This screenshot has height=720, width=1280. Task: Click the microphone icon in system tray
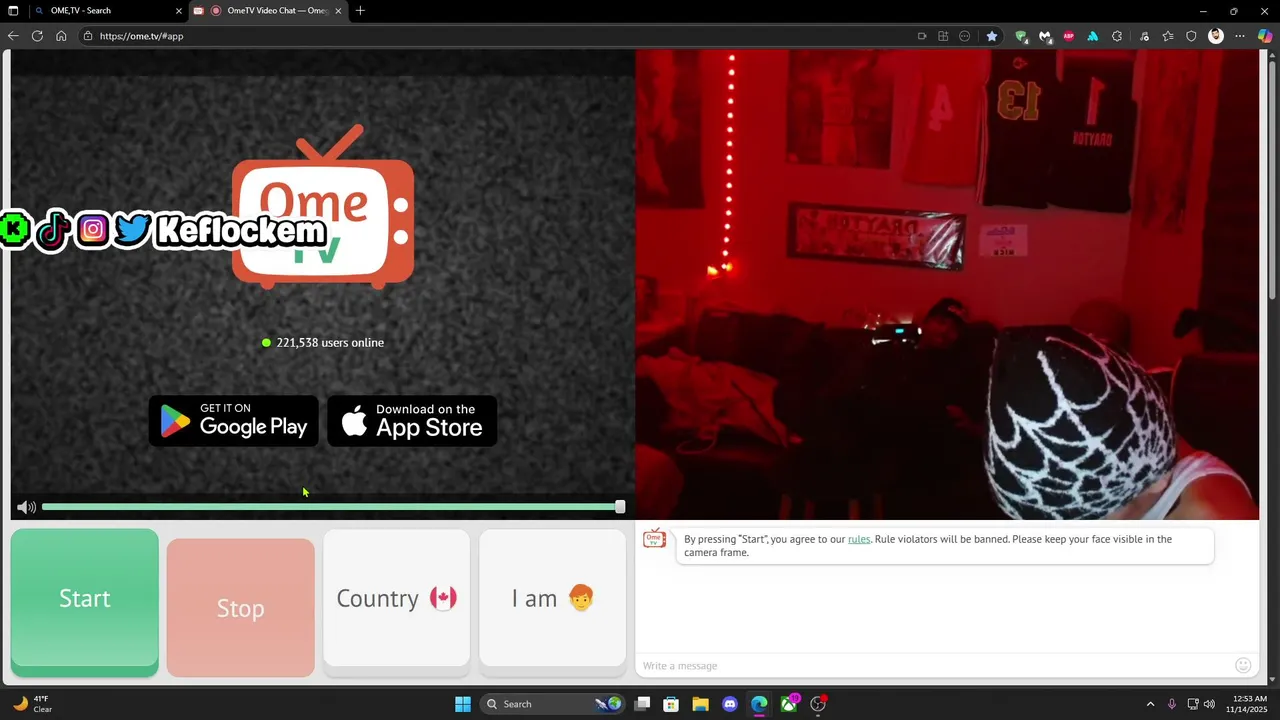(1172, 704)
